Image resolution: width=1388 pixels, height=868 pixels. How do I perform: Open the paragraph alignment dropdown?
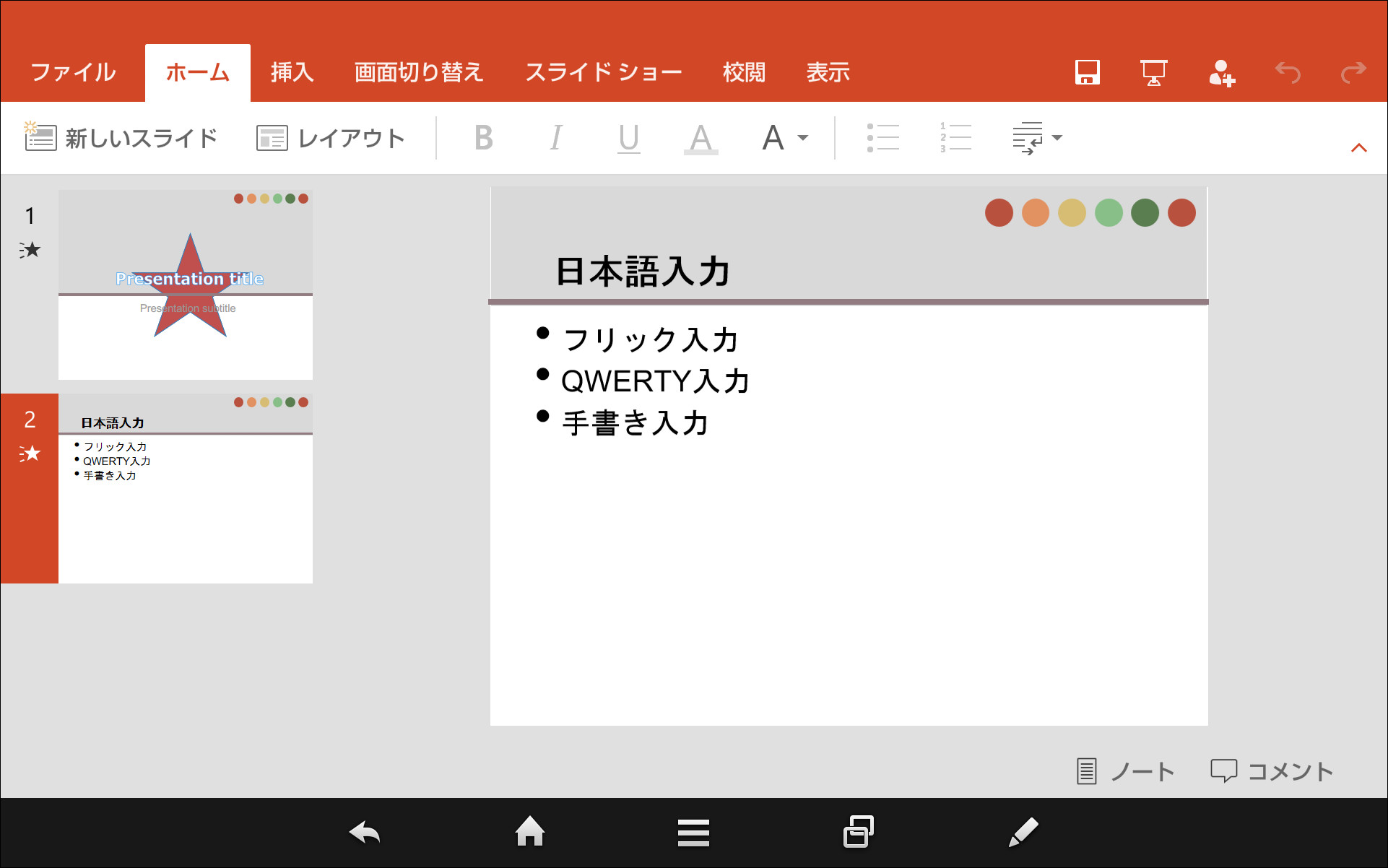tap(1036, 137)
